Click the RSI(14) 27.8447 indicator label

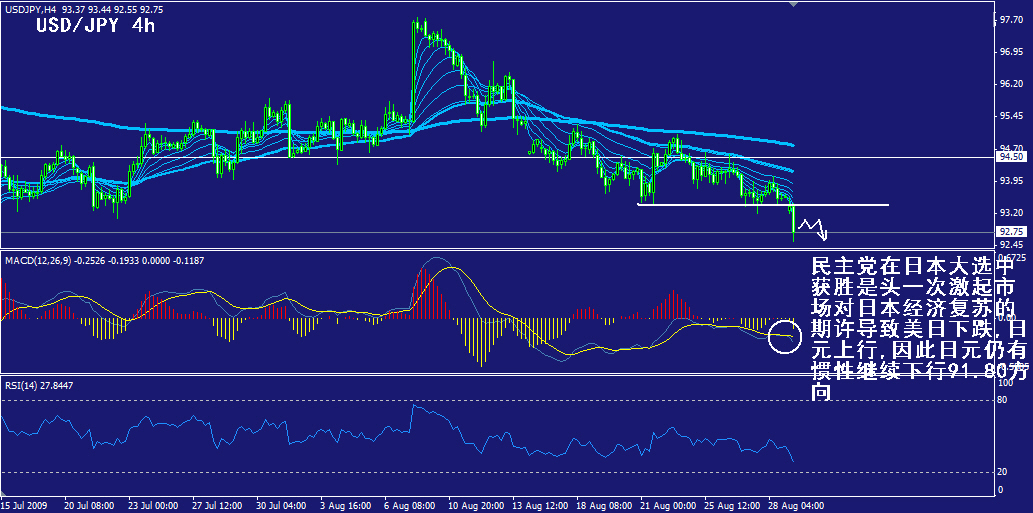click(39, 387)
